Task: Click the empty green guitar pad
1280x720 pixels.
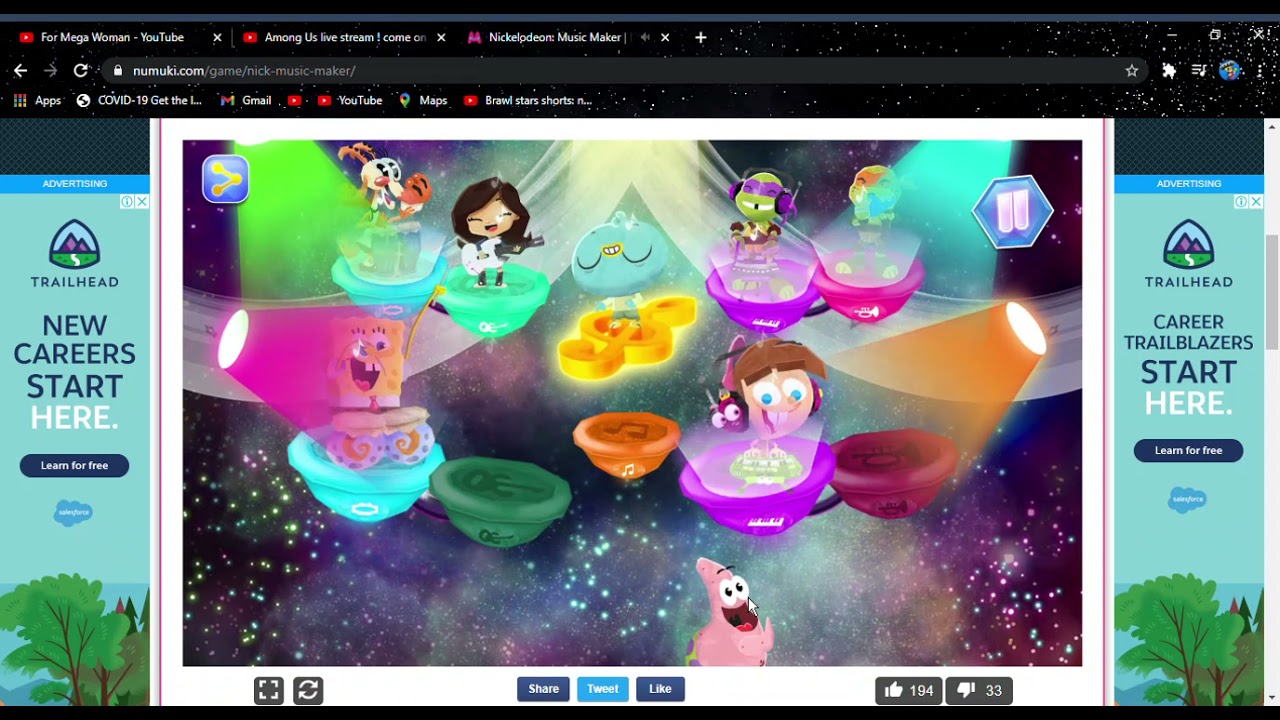Action: coord(499,502)
